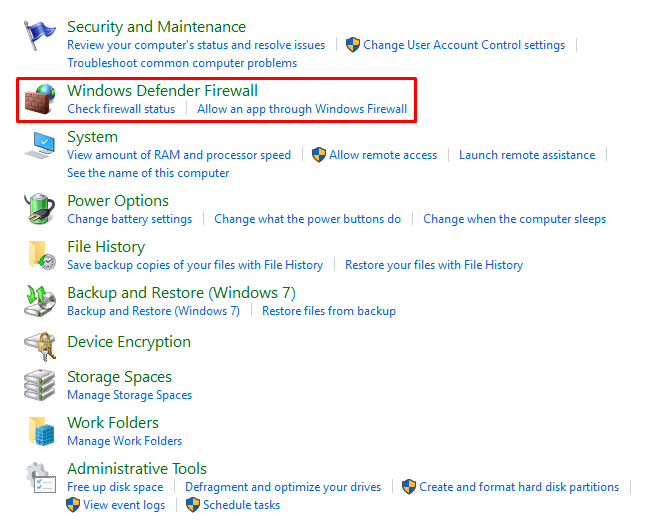
Task: Click the Backup and Restore icon
Action: click(x=39, y=301)
